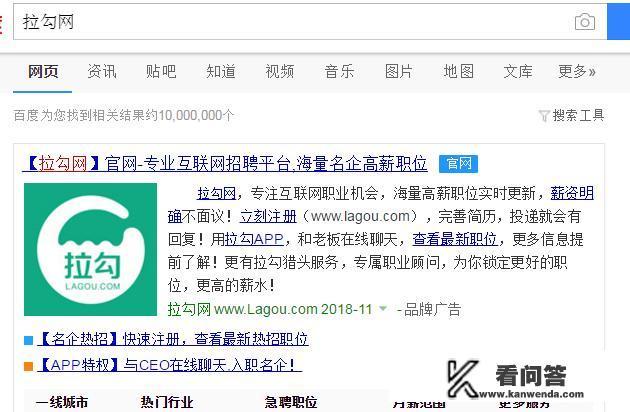
Task: Click the funnel icon beside 搜索工具
Action: [x=544, y=116]
